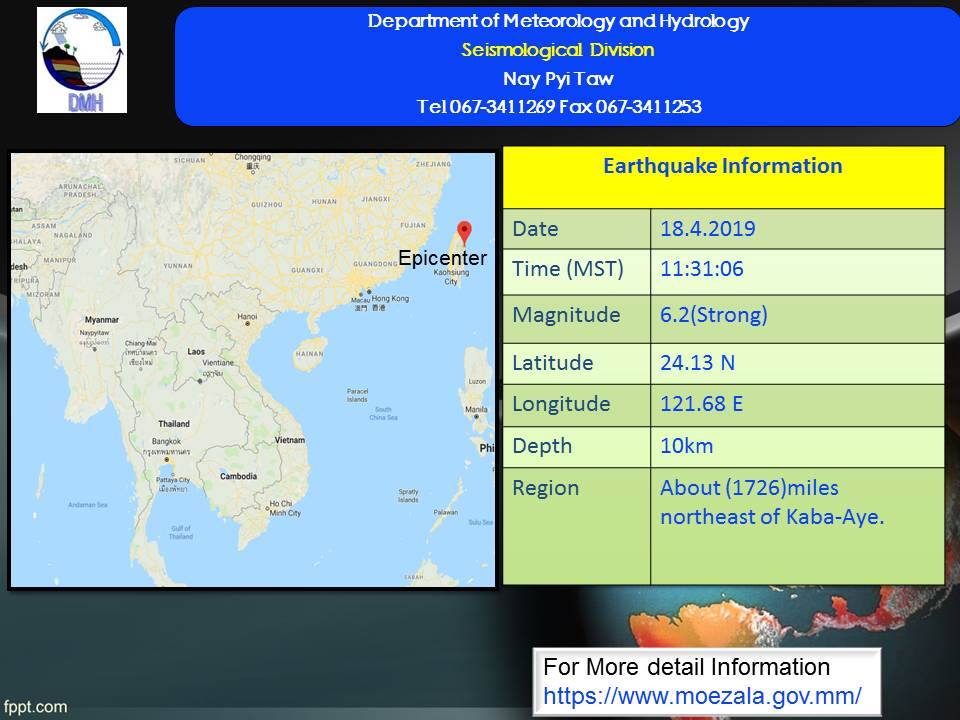The height and width of the screenshot is (720, 960).
Task: Click the magnitude value 6.2(Strong)
Action: coord(713,315)
